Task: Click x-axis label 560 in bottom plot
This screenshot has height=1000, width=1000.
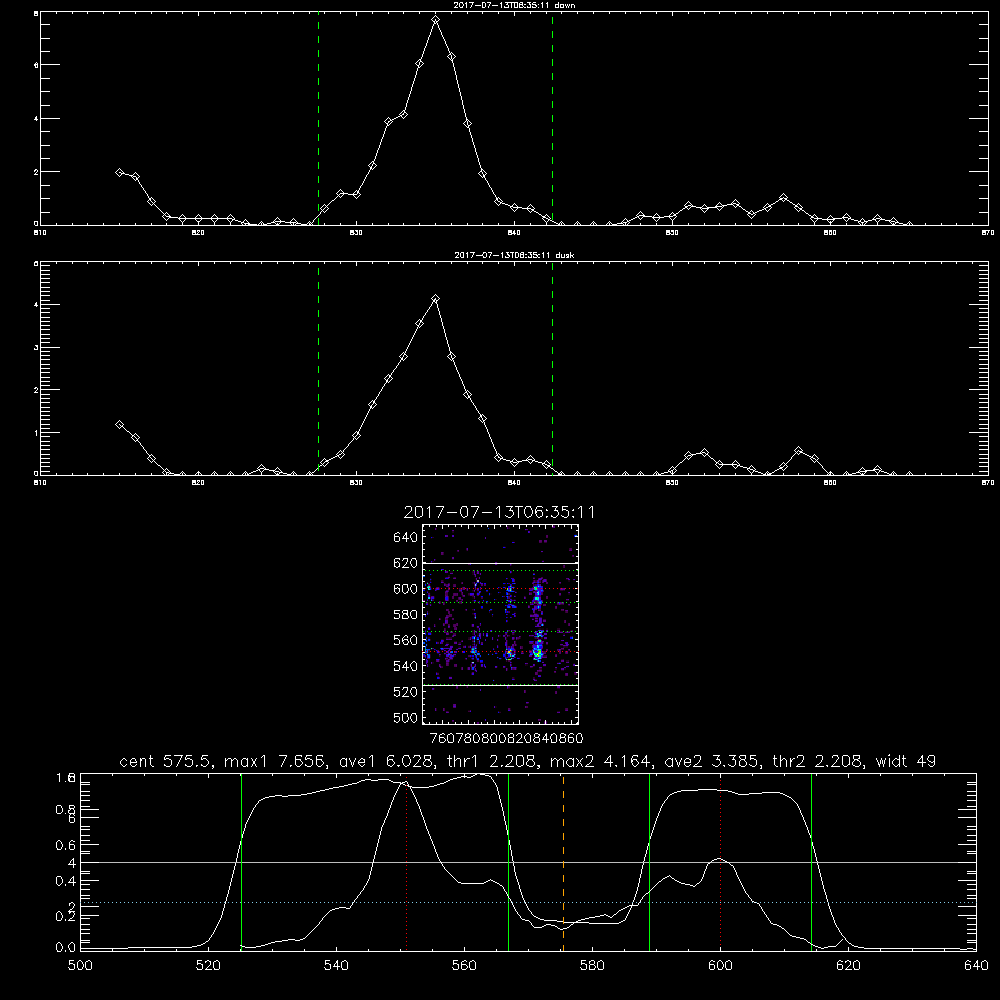Action: coord(464,966)
